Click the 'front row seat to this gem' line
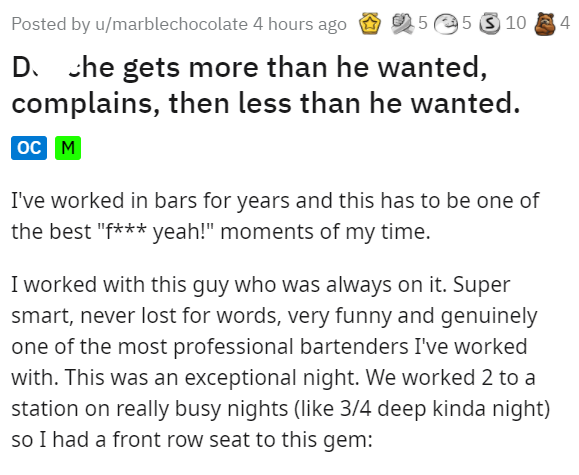 [x=192, y=440]
